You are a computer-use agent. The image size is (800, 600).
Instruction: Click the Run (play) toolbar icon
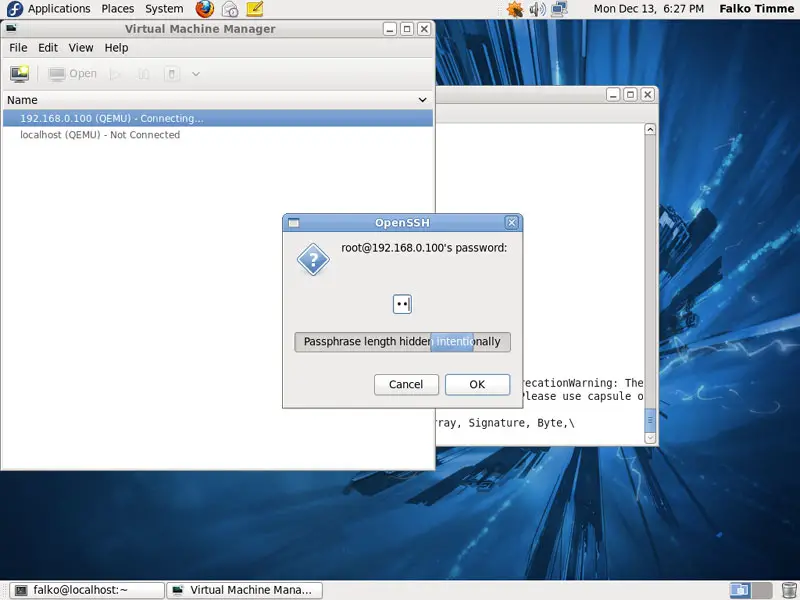point(115,74)
